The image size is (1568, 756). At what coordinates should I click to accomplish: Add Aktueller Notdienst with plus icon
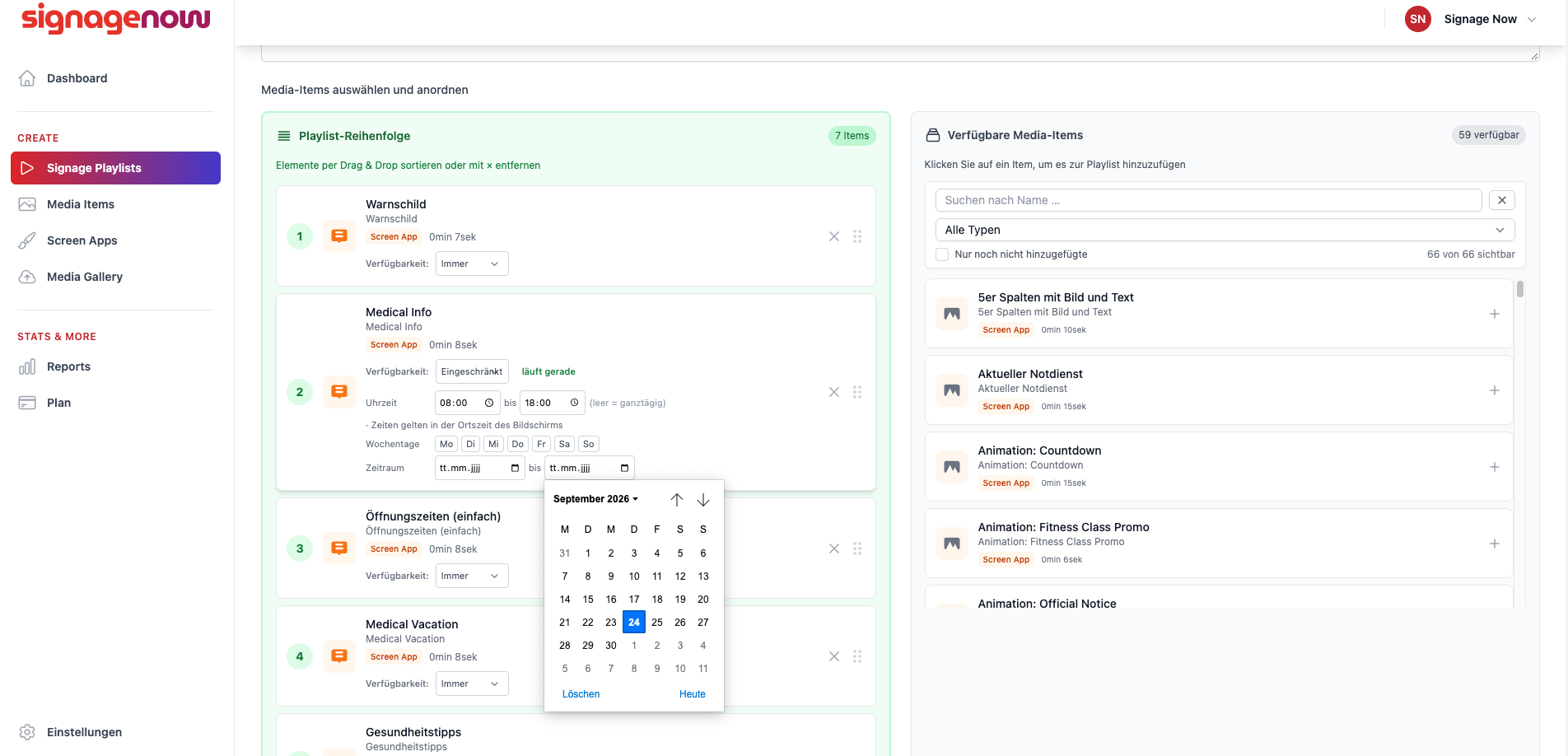pyautogui.click(x=1495, y=390)
